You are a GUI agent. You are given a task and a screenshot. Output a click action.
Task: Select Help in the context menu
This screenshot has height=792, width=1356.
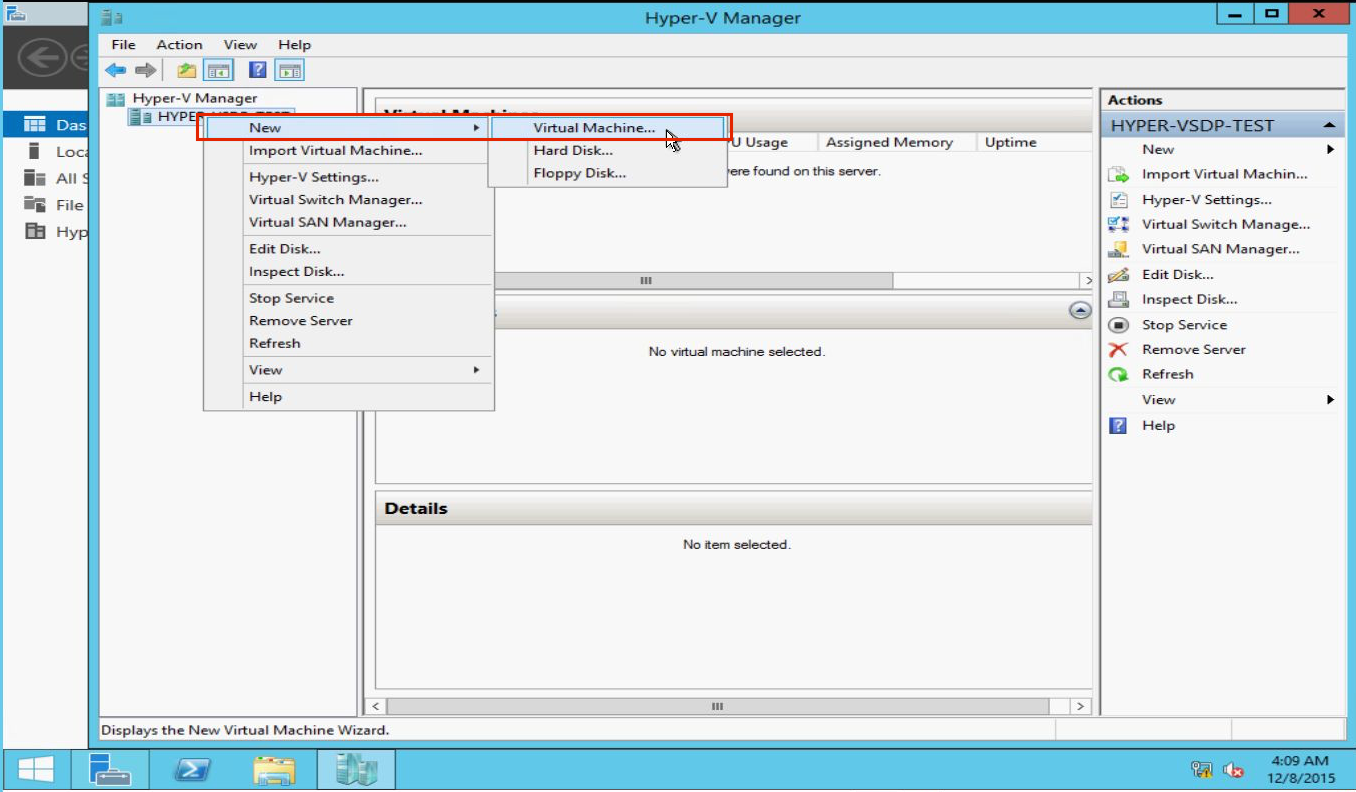349,397
